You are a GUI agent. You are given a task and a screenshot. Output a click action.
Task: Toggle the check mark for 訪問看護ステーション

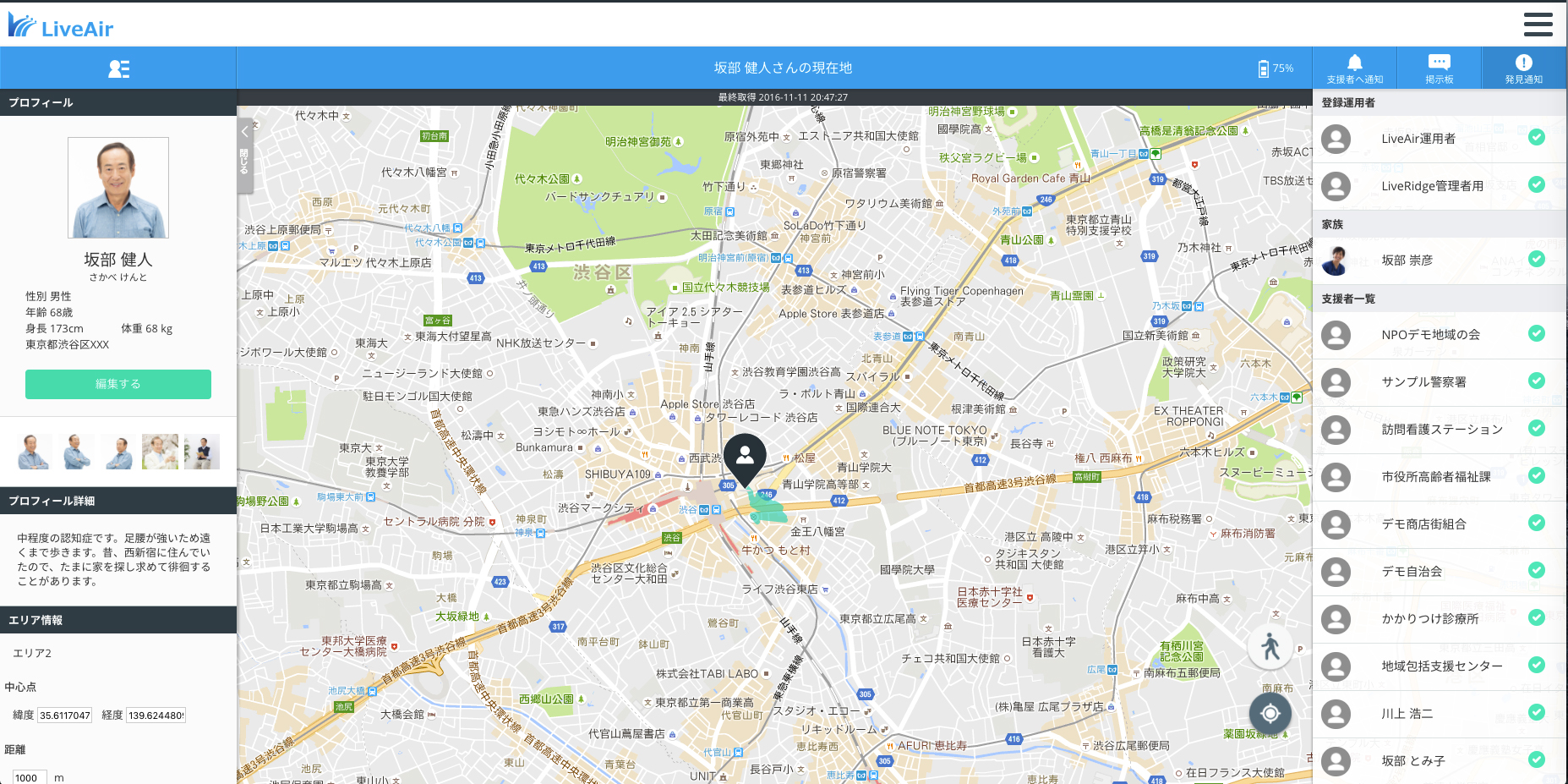(1537, 428)
